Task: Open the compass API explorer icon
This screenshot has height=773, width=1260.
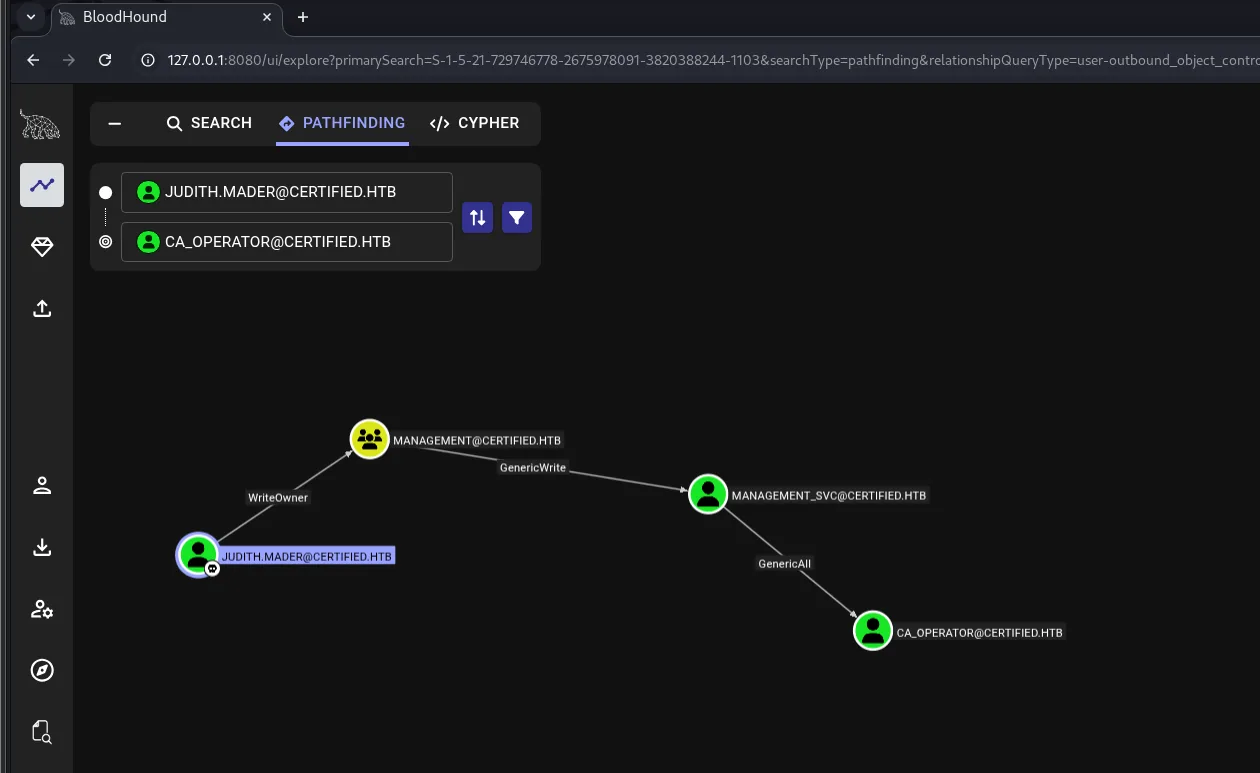Action: pos(42,670)
